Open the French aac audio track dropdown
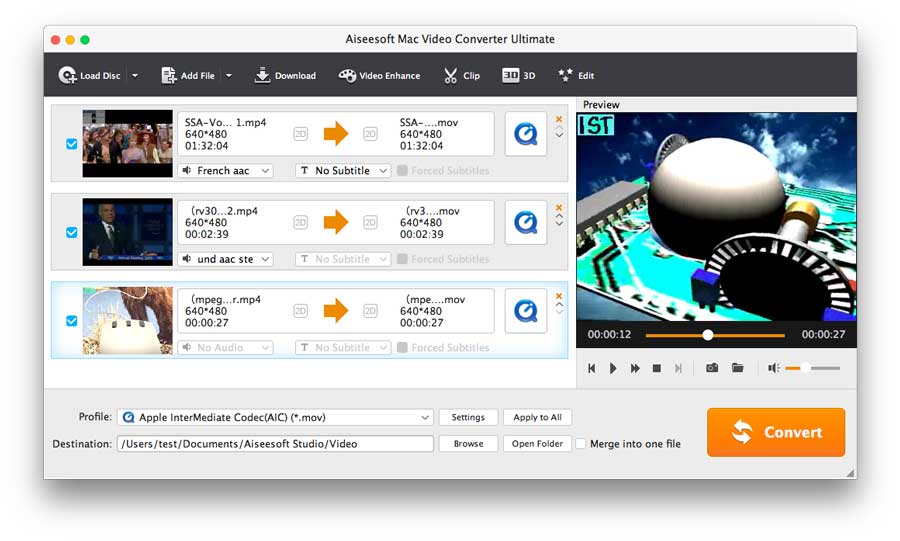The height and width of the screenshot is (541, 900). (x=226, y=170)
